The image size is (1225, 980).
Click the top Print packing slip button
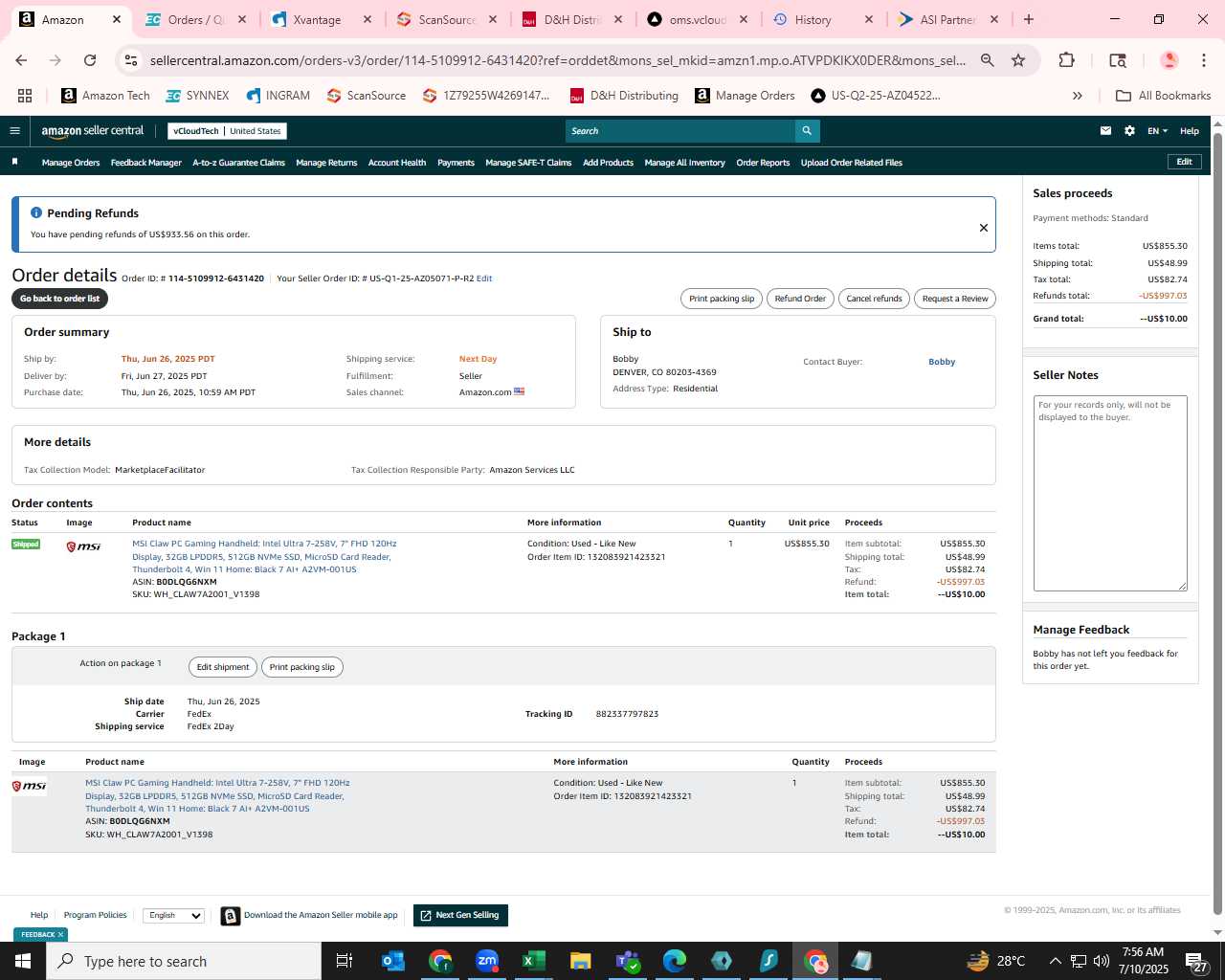[722, 299]
